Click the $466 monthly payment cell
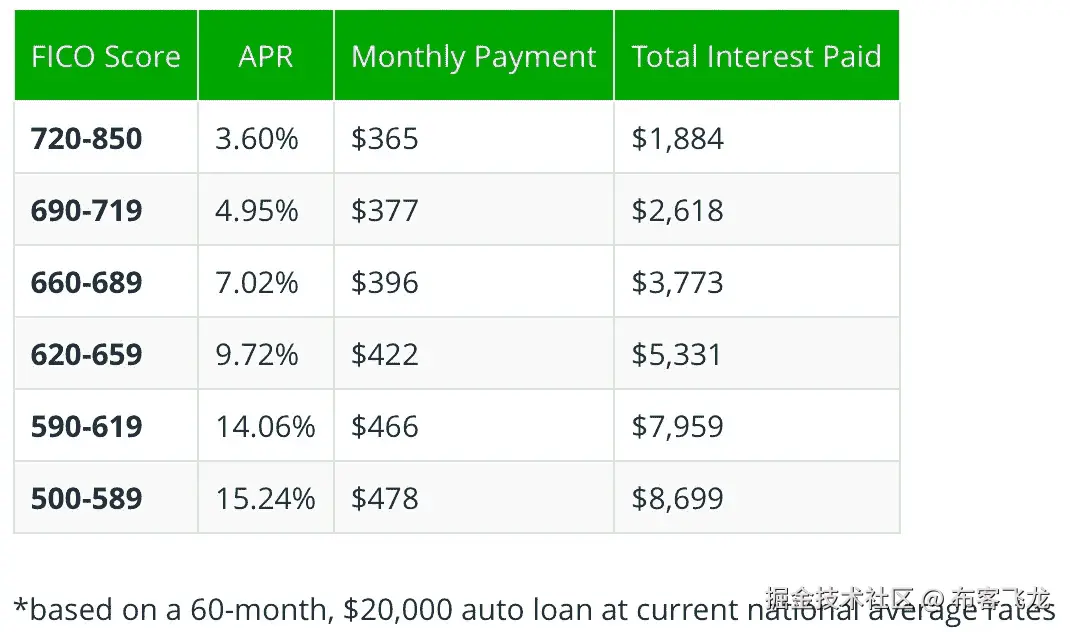This screenshot has height=632, width=1070. pos(385,427)
